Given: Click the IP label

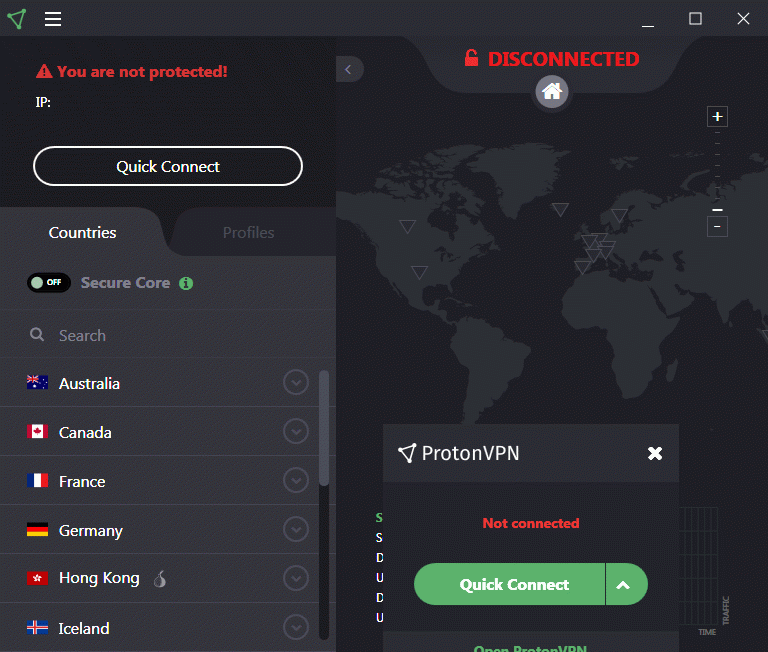Looking at the screenshot, I should click(43, 102).
